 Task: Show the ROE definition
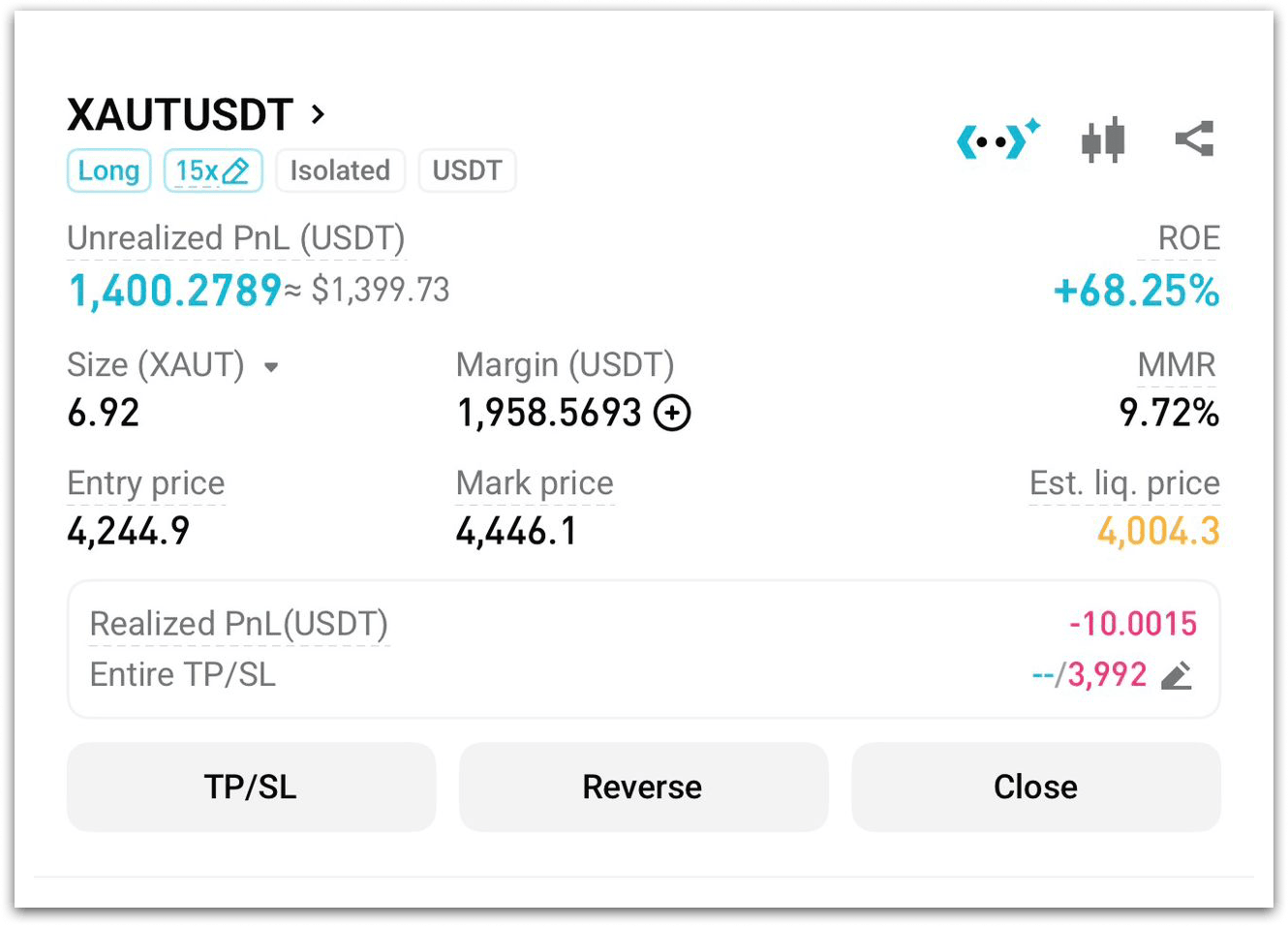pyautogui.click(x=1188, y=239)
